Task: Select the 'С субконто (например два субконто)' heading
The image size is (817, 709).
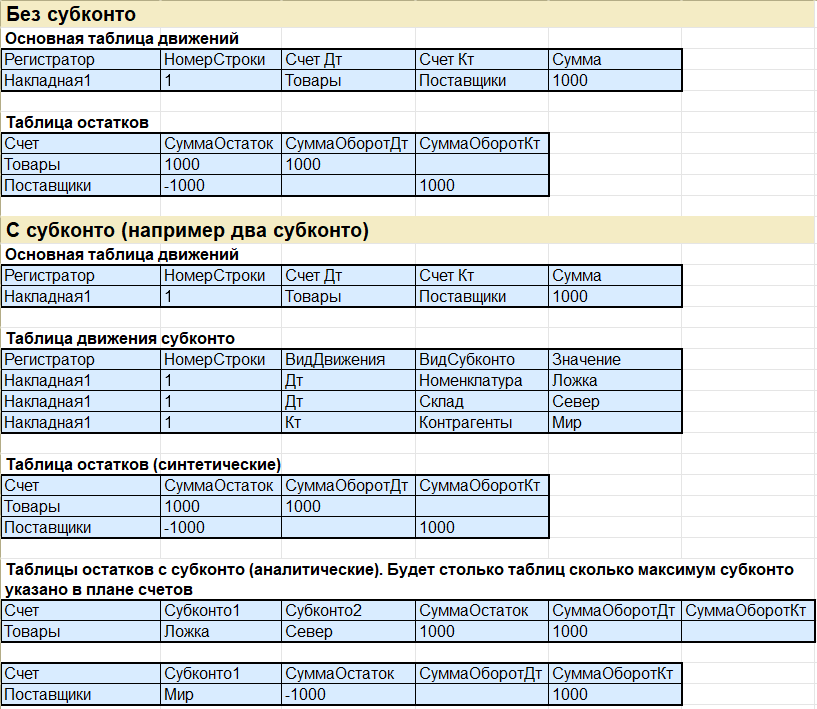Action: [x=188, y=230]
